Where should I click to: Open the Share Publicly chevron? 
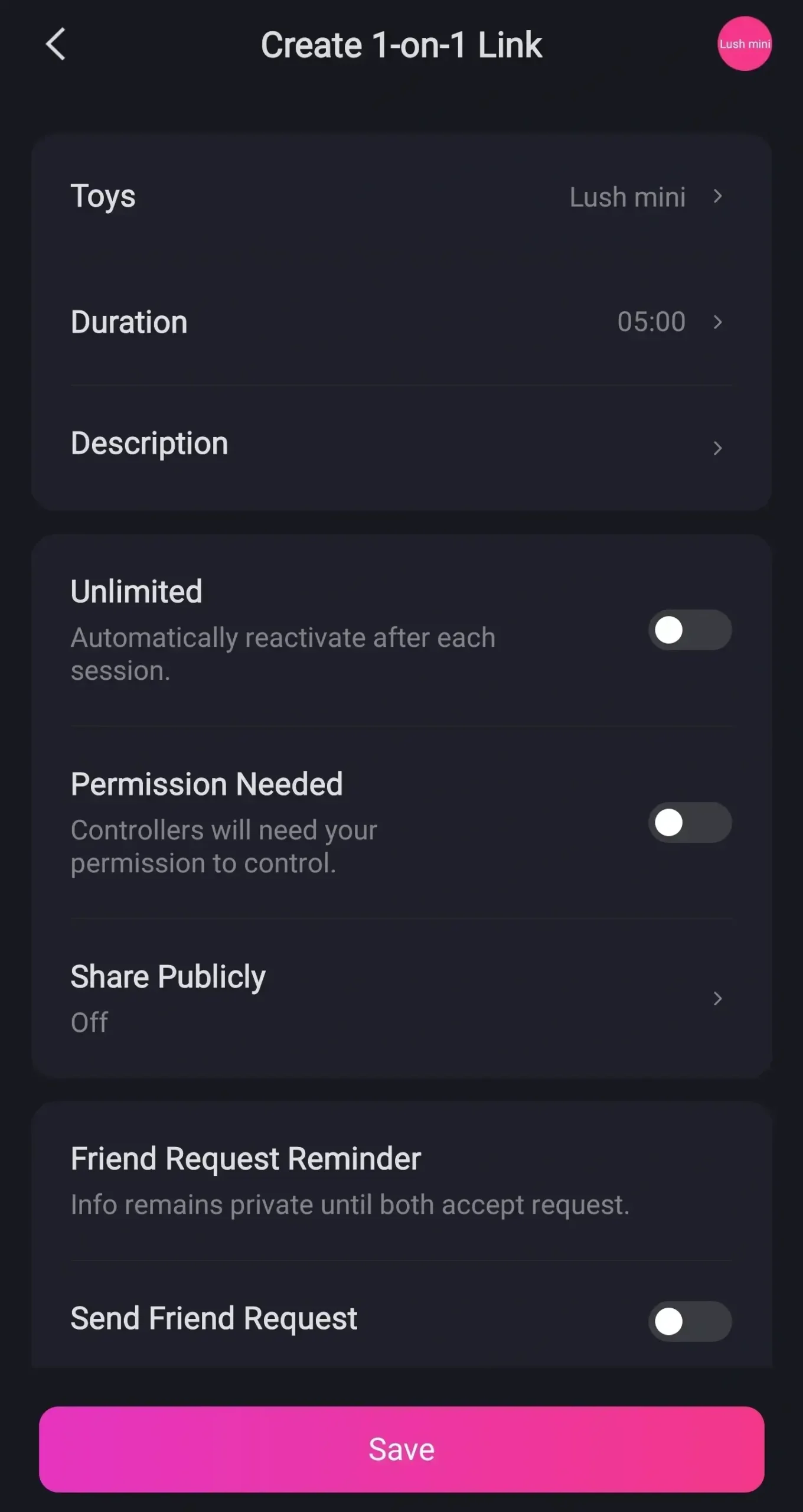tap(717, 999)
